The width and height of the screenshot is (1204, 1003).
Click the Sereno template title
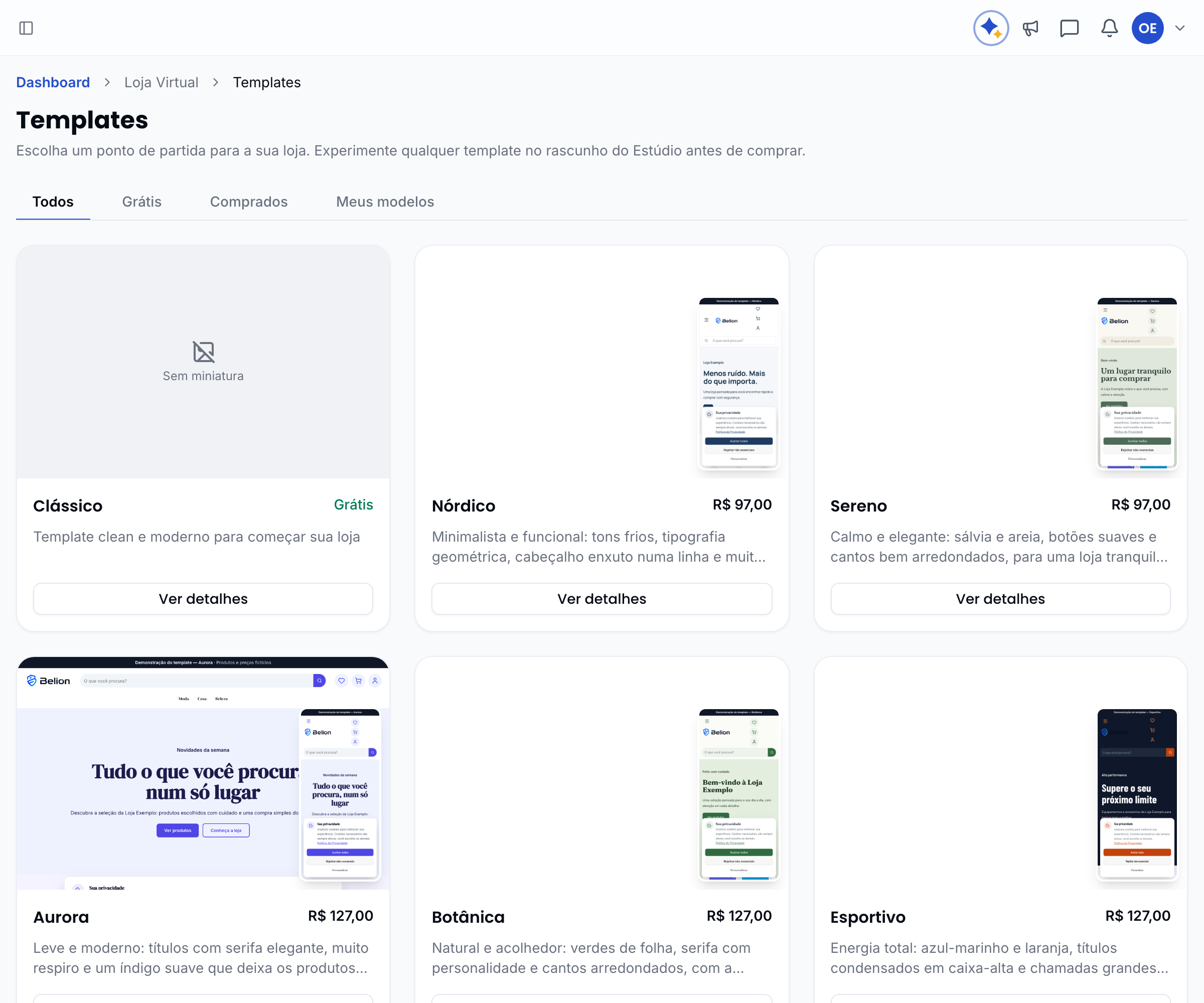[858, 506]
